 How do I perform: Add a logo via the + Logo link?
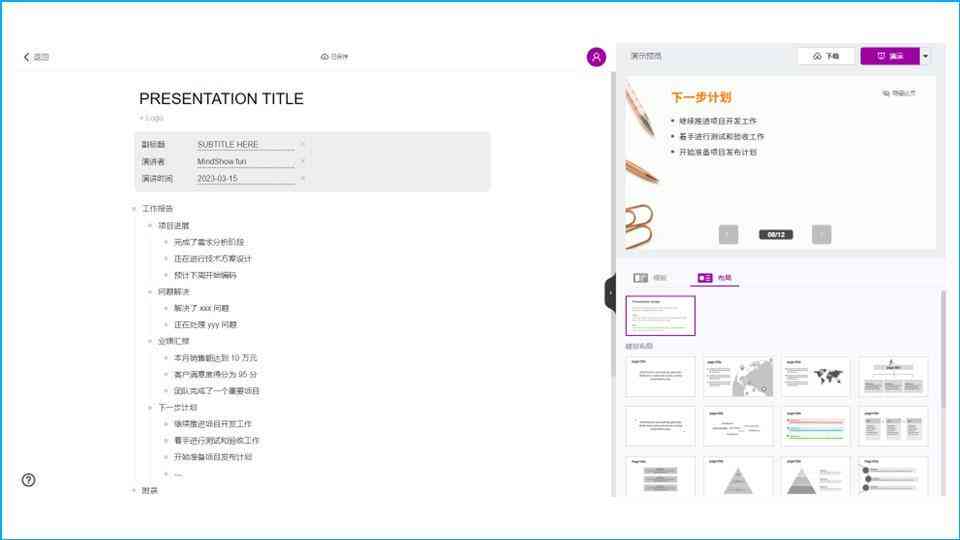[151, 118]
